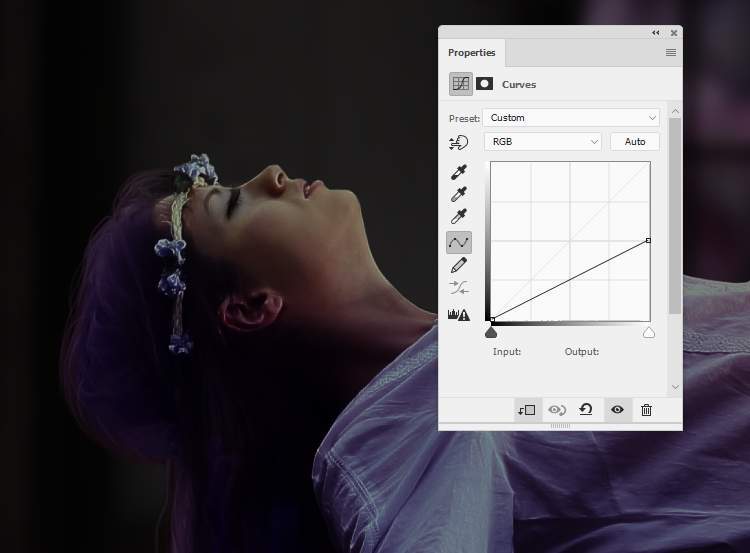Select the bottom-left curve control point
Image resolution: width=750 pixels, height=553 pixels.
coord(492,319)
